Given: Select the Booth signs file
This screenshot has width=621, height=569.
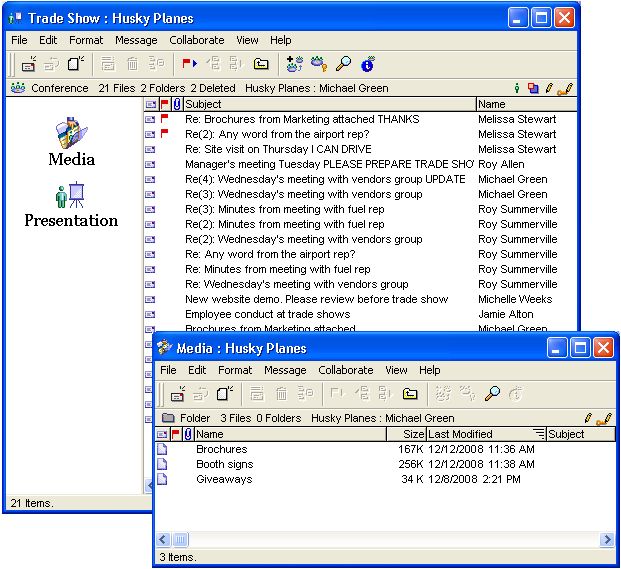Looking at the screenshot, I should coord(224,464).
